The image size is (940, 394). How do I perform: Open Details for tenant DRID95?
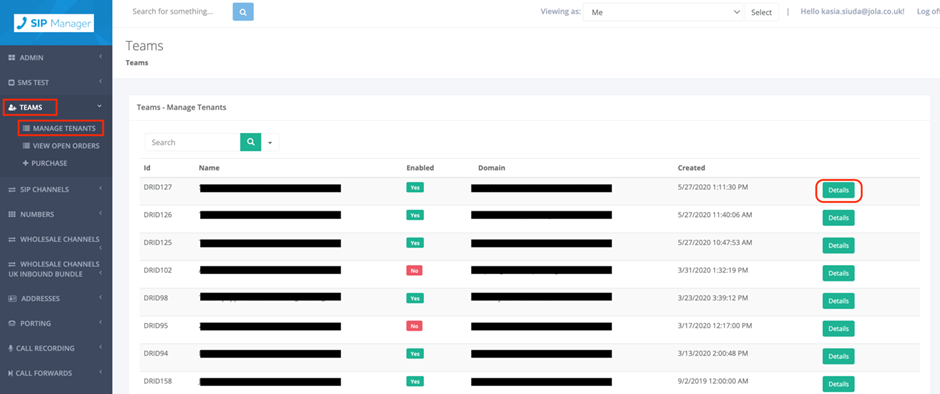tap(838, 329)
